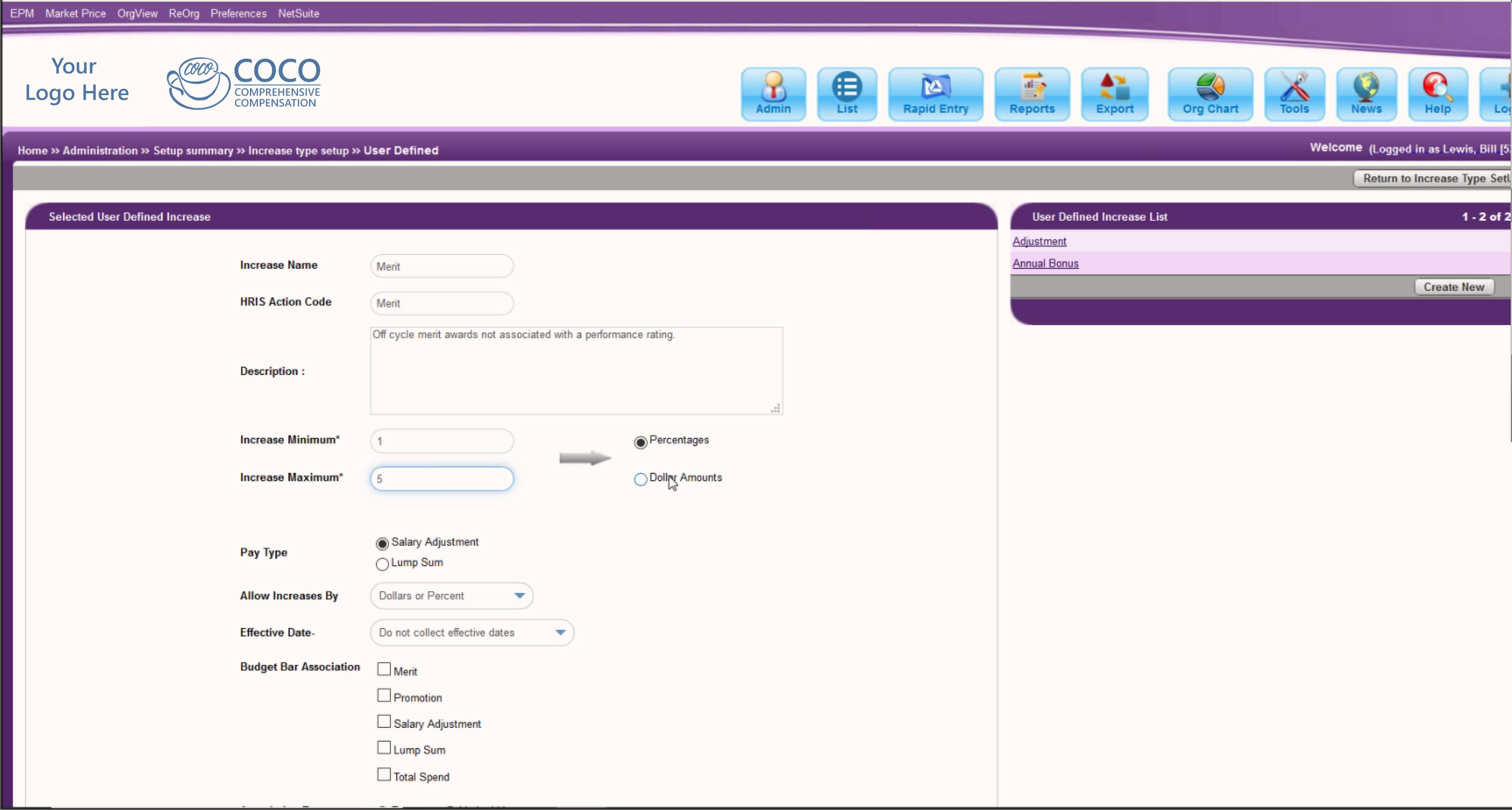Choose Lump Sum pay type radio
The height and width of the screenshot is (810, 1512).
382,563
